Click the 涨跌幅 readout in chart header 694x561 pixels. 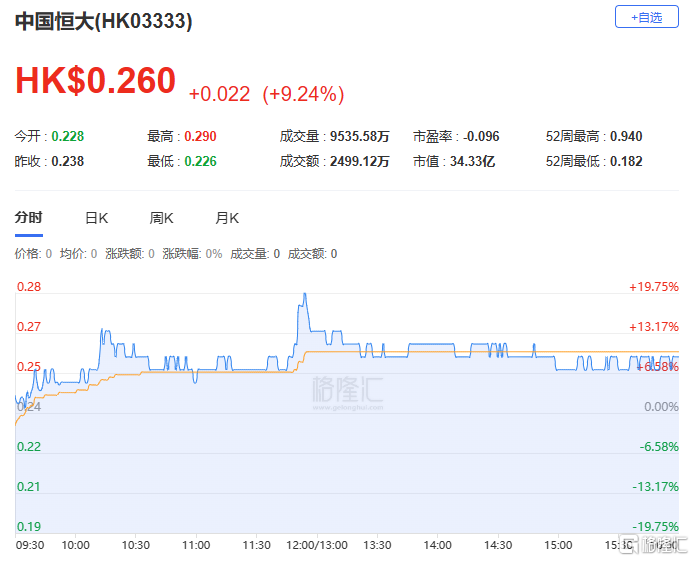(192, 254)
